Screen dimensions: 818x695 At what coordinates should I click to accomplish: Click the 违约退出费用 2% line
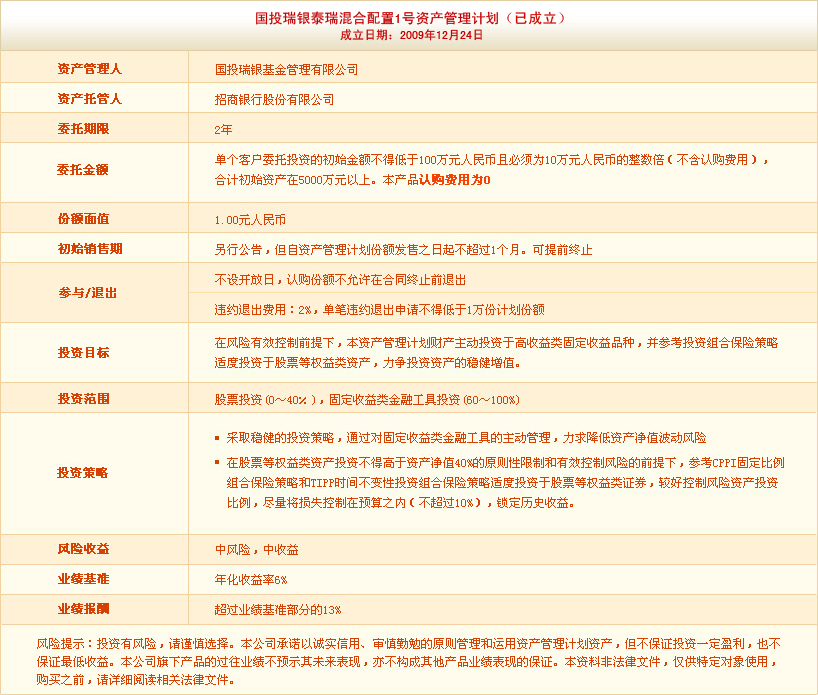point(379,310)
